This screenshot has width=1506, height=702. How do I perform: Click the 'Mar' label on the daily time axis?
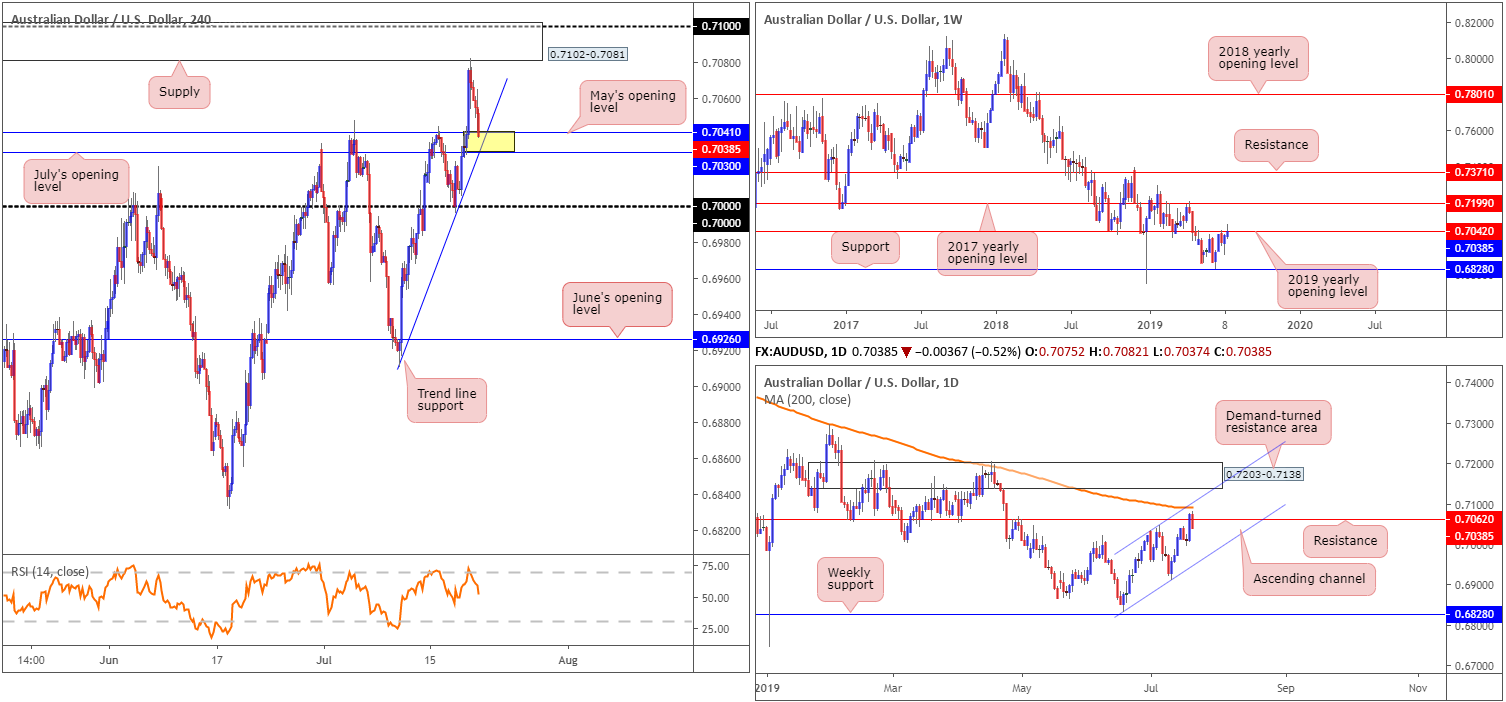[893, 689]
